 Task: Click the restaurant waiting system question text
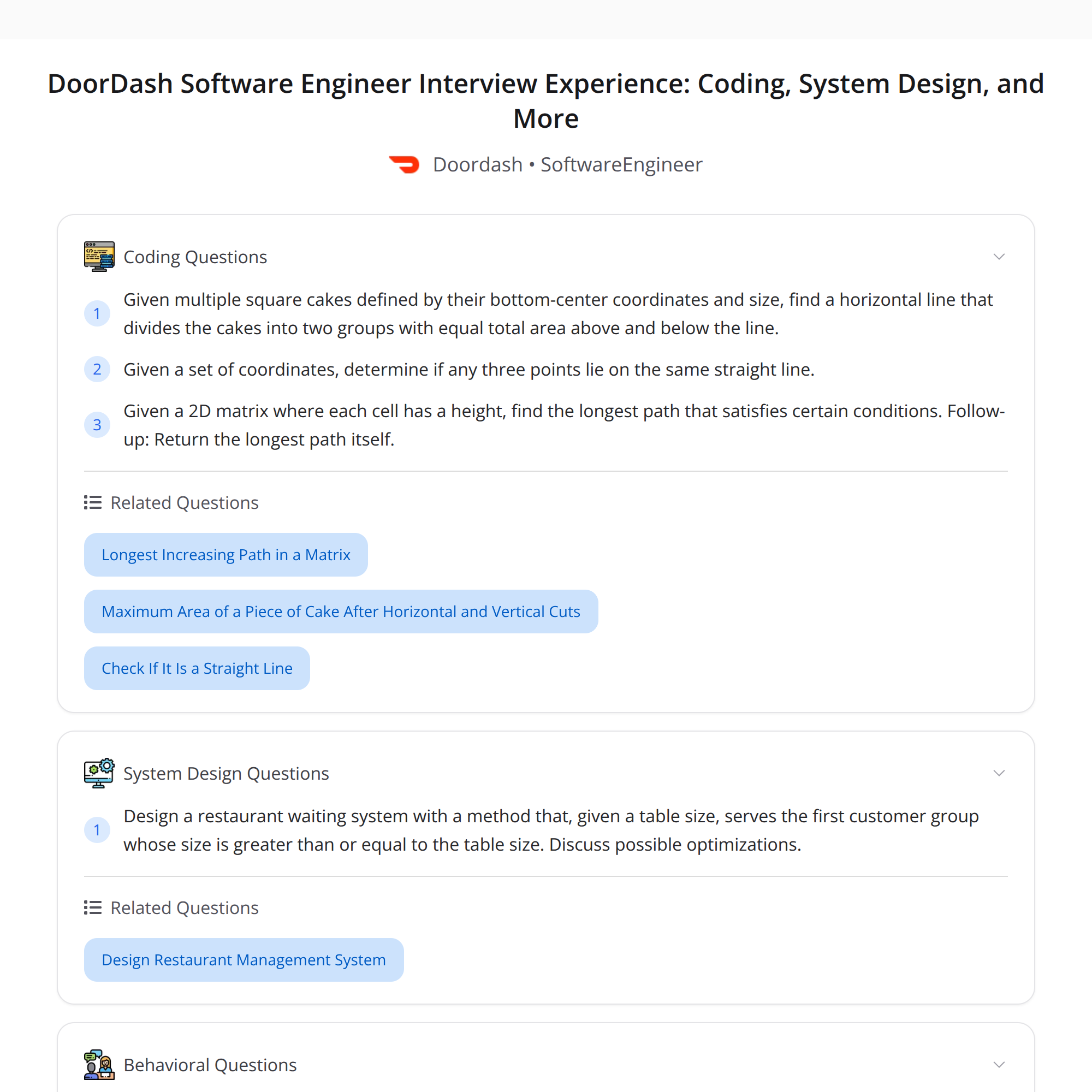(x=551, y=830)
